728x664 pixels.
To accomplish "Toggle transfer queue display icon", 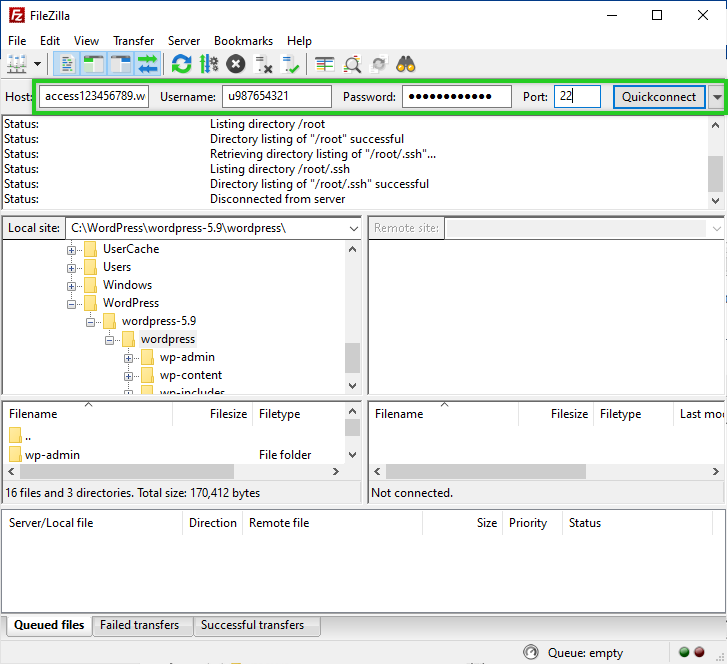I will (148, 65).
